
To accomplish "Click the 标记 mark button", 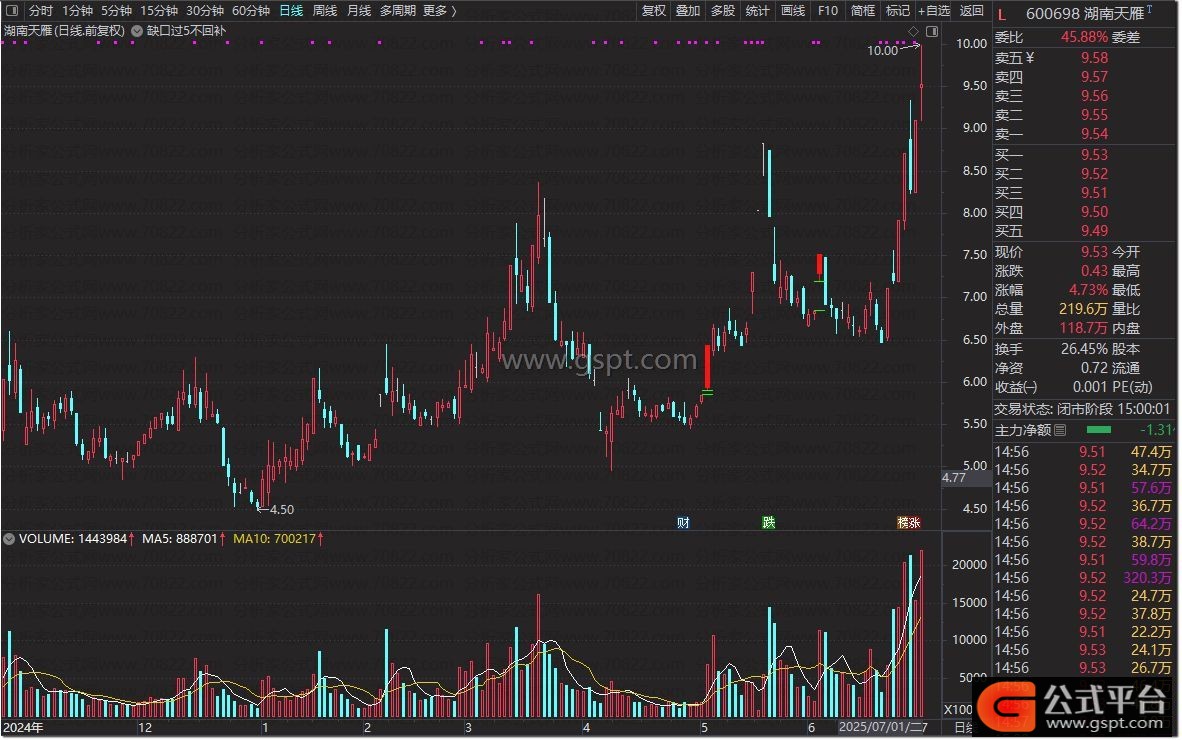I will pos(898,11).
